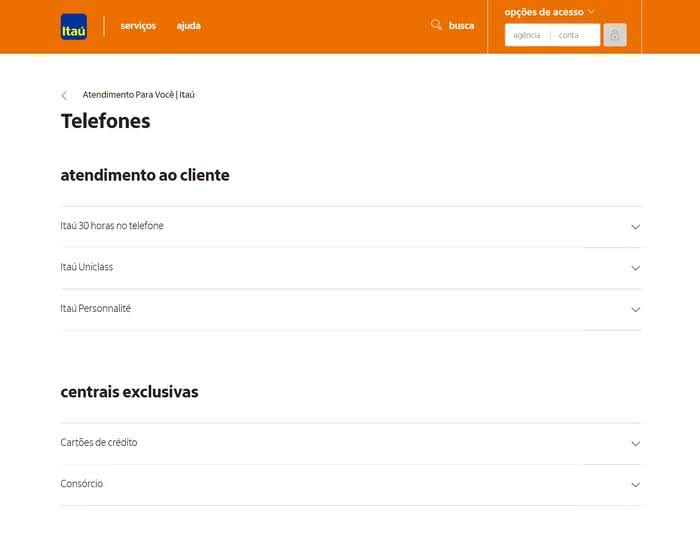Go back using the left arrow icon
The width and height of the screenshot is (700, 533).
[65, 95]
